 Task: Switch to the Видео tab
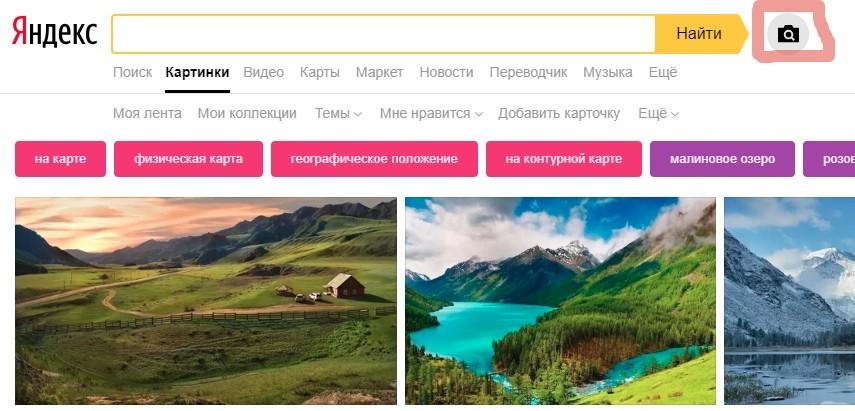(x=263, y=72)
